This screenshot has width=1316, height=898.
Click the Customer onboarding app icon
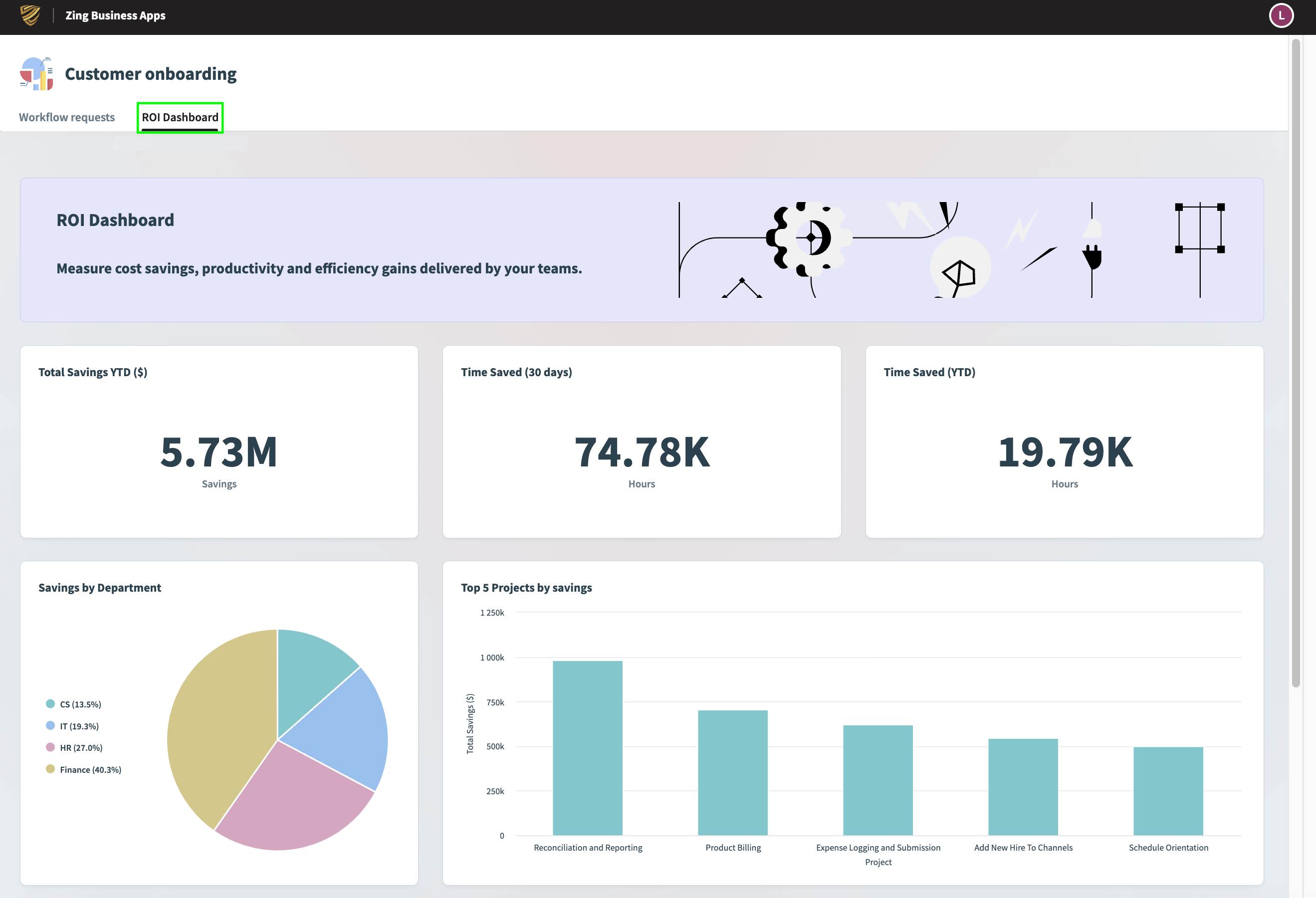pyautogui.click(x=36, y=74)
